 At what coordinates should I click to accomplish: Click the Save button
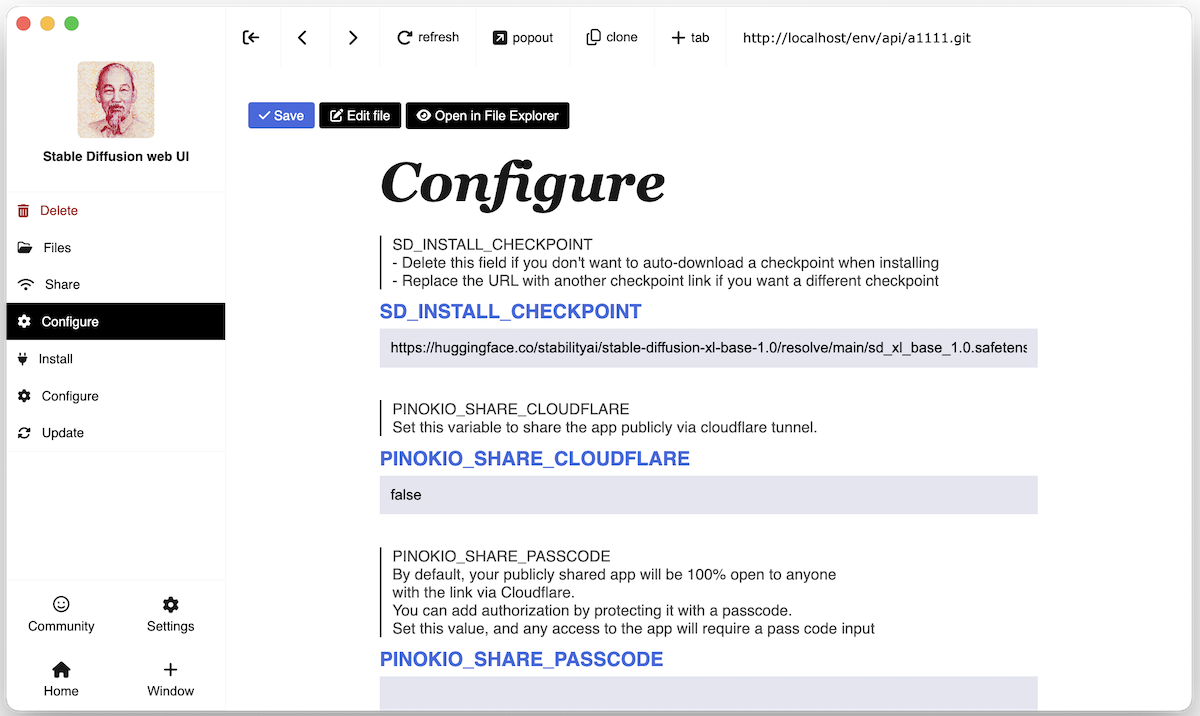tap(281, 116)
